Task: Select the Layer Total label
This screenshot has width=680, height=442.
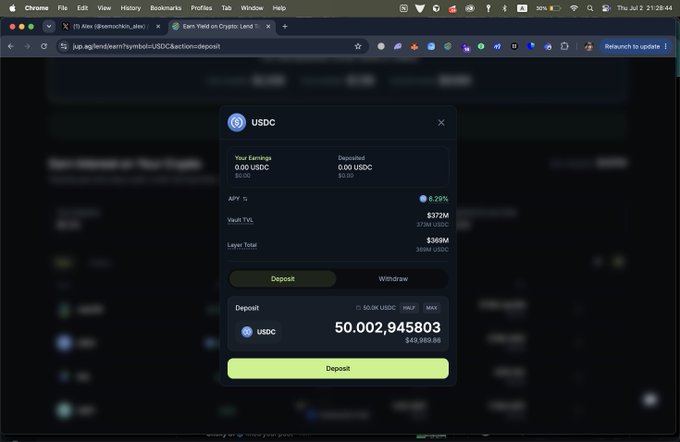Action: click(242, 245)
